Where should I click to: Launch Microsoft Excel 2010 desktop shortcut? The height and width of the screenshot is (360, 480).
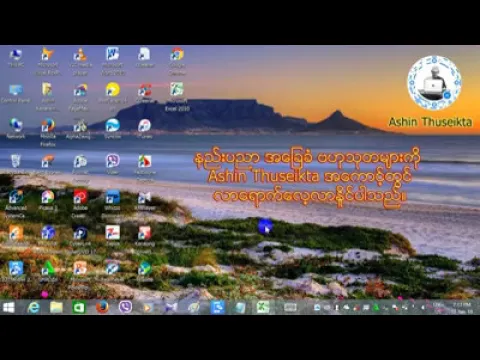point(177,97)
